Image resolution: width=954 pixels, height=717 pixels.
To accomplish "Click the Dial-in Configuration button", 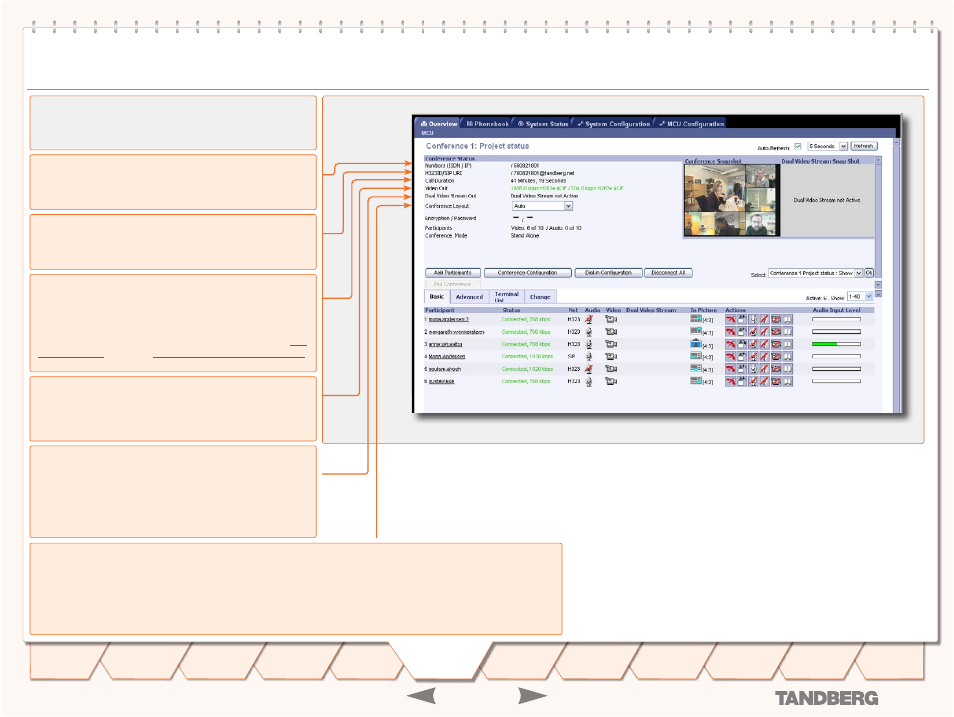I will 608,273.
